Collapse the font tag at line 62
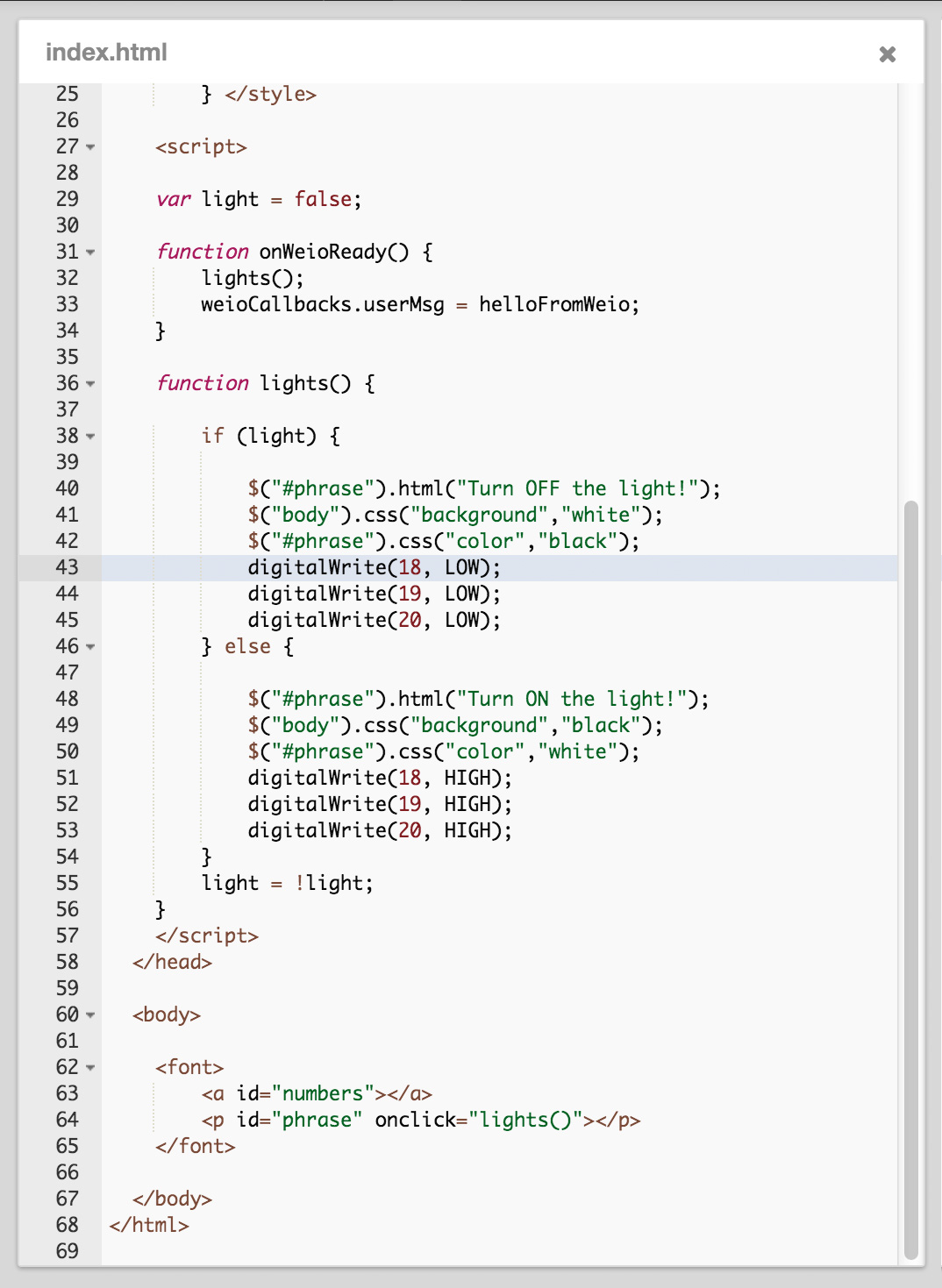This screenshot has height=1288, width=942. pyautogui.click(x=90, y=1068)
